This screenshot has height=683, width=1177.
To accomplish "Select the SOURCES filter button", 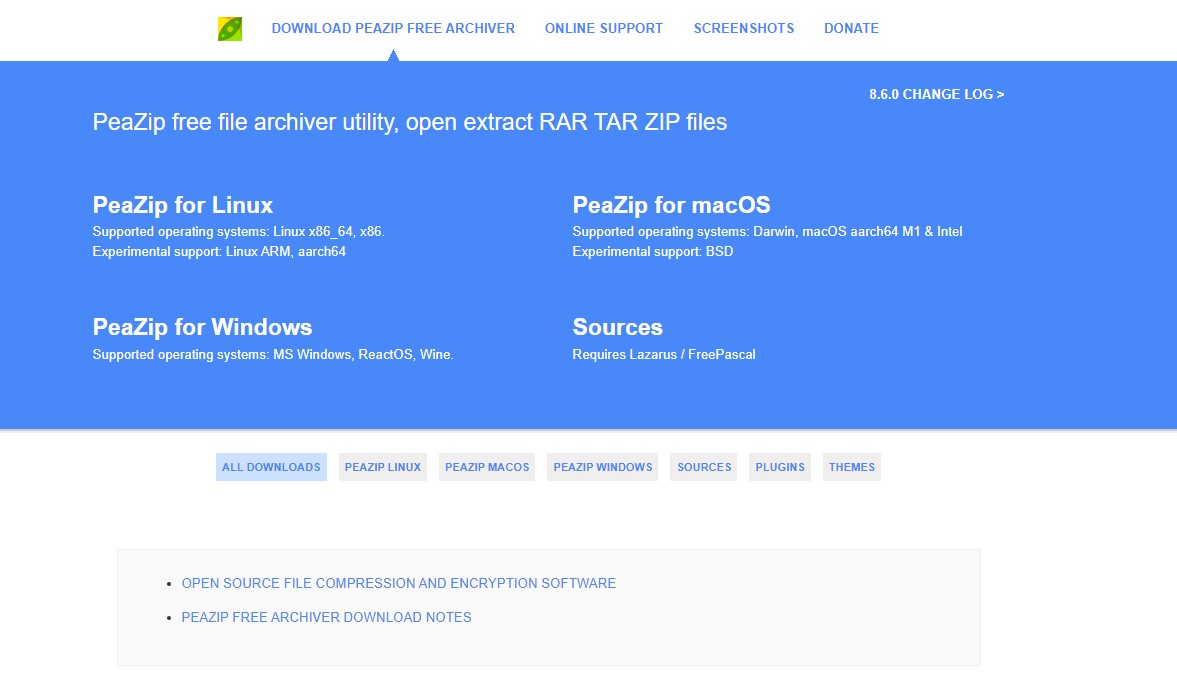I will (703, 466).
